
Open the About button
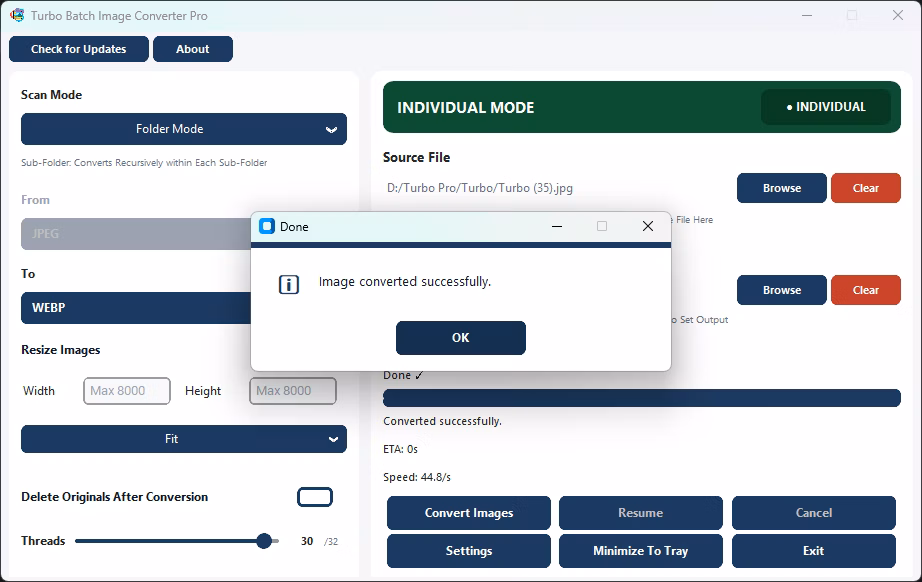(x=193, y=49)
